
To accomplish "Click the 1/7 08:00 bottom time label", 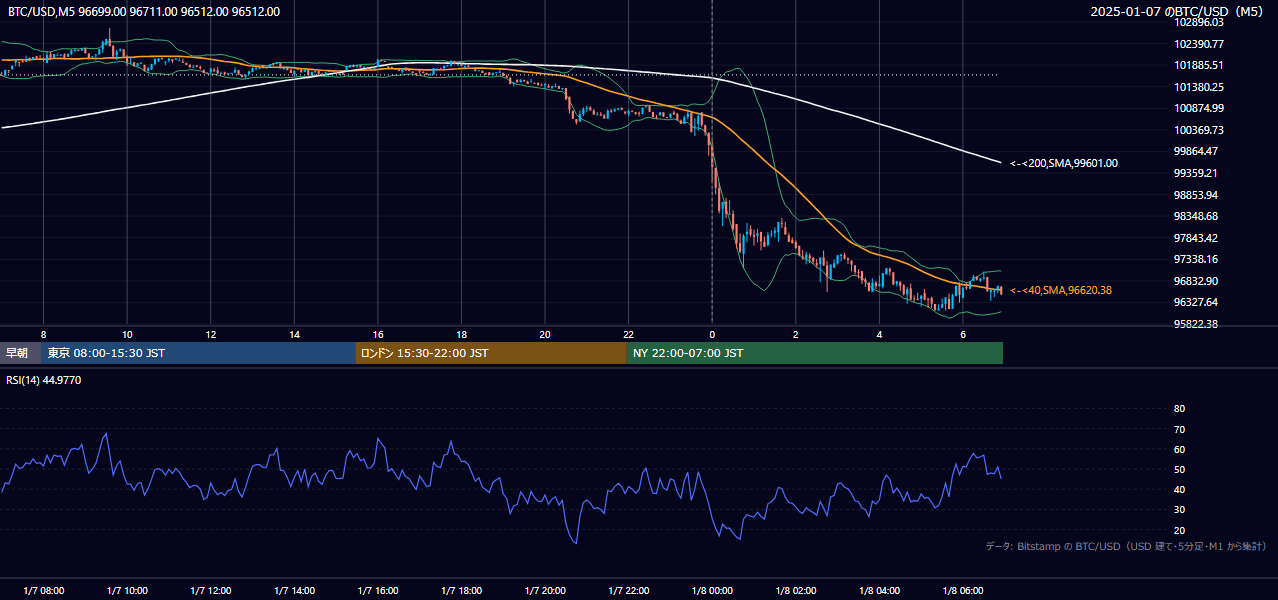I will point(44,591).
